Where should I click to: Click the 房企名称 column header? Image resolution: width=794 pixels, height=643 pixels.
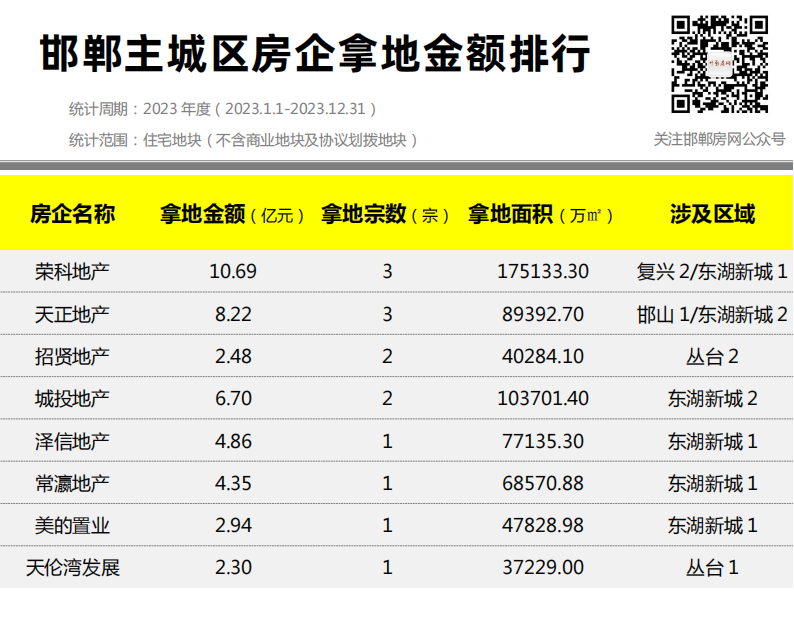pyautogui.click(x=72, y=214)
